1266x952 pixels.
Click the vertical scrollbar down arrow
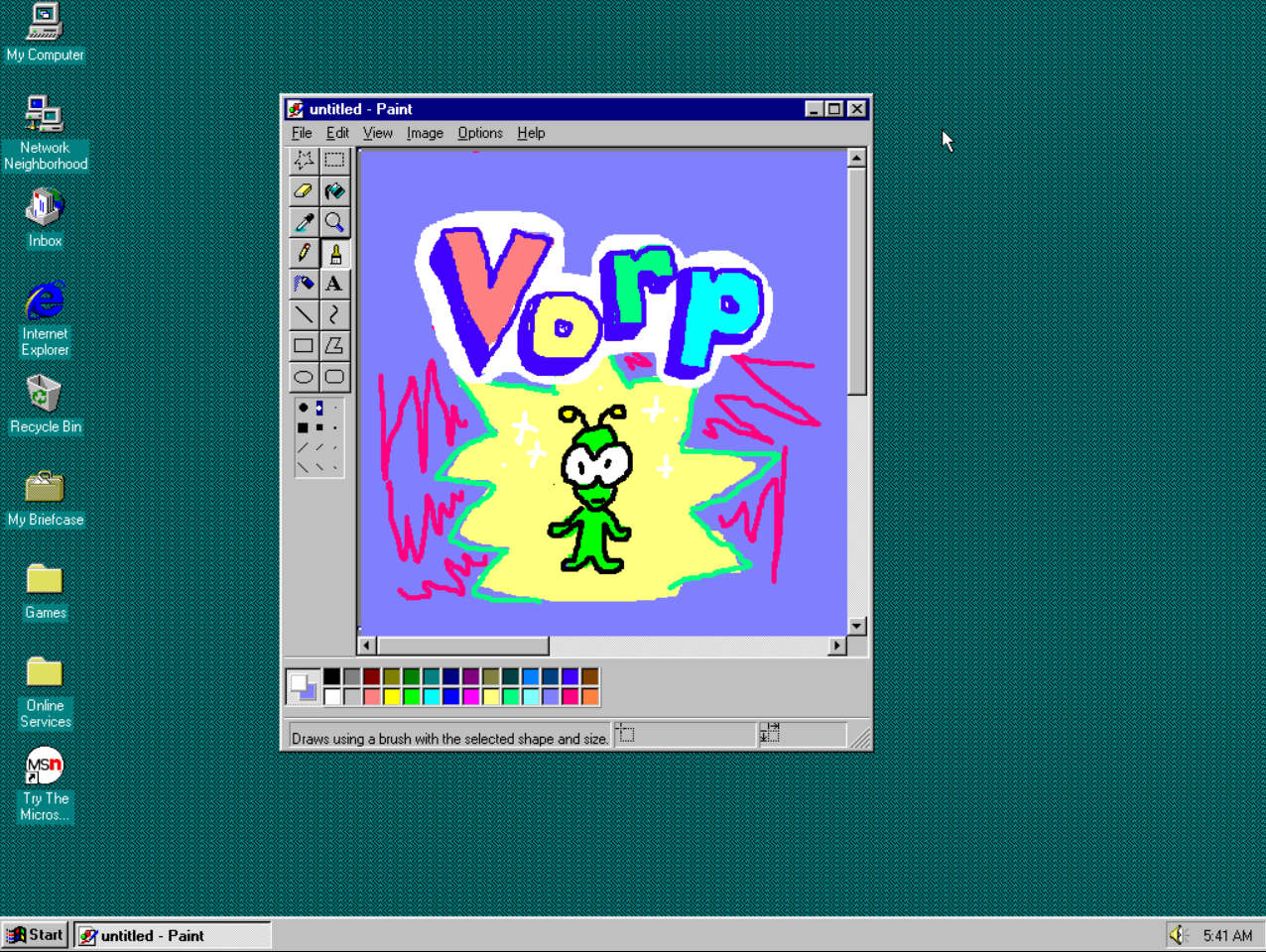[856, 626]
